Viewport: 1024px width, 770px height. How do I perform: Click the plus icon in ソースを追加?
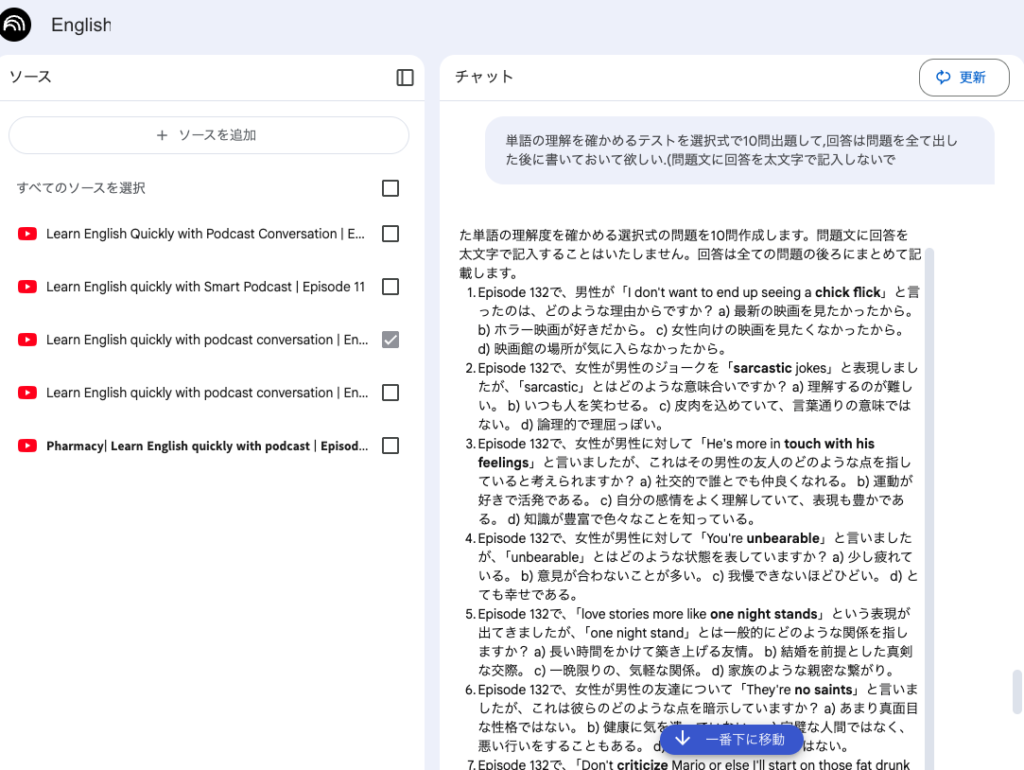[162, 135]
